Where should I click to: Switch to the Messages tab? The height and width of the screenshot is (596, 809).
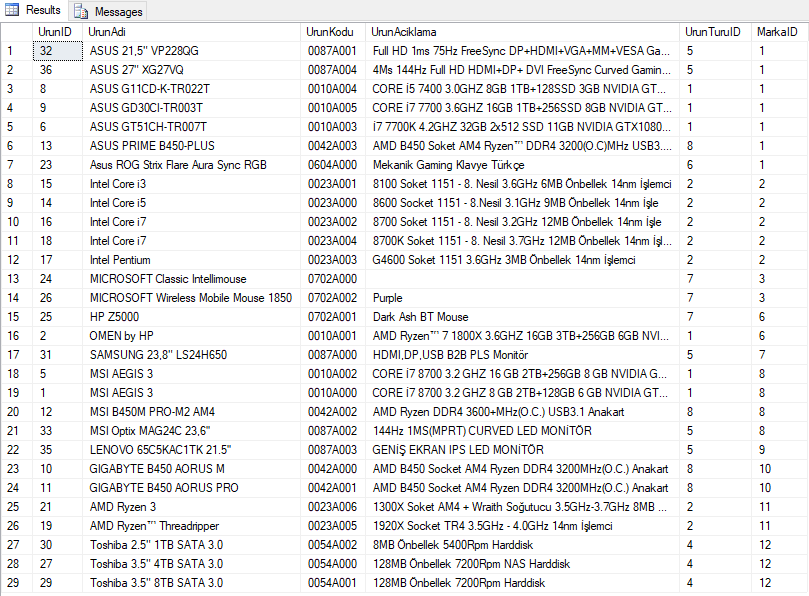coord(108,11)
